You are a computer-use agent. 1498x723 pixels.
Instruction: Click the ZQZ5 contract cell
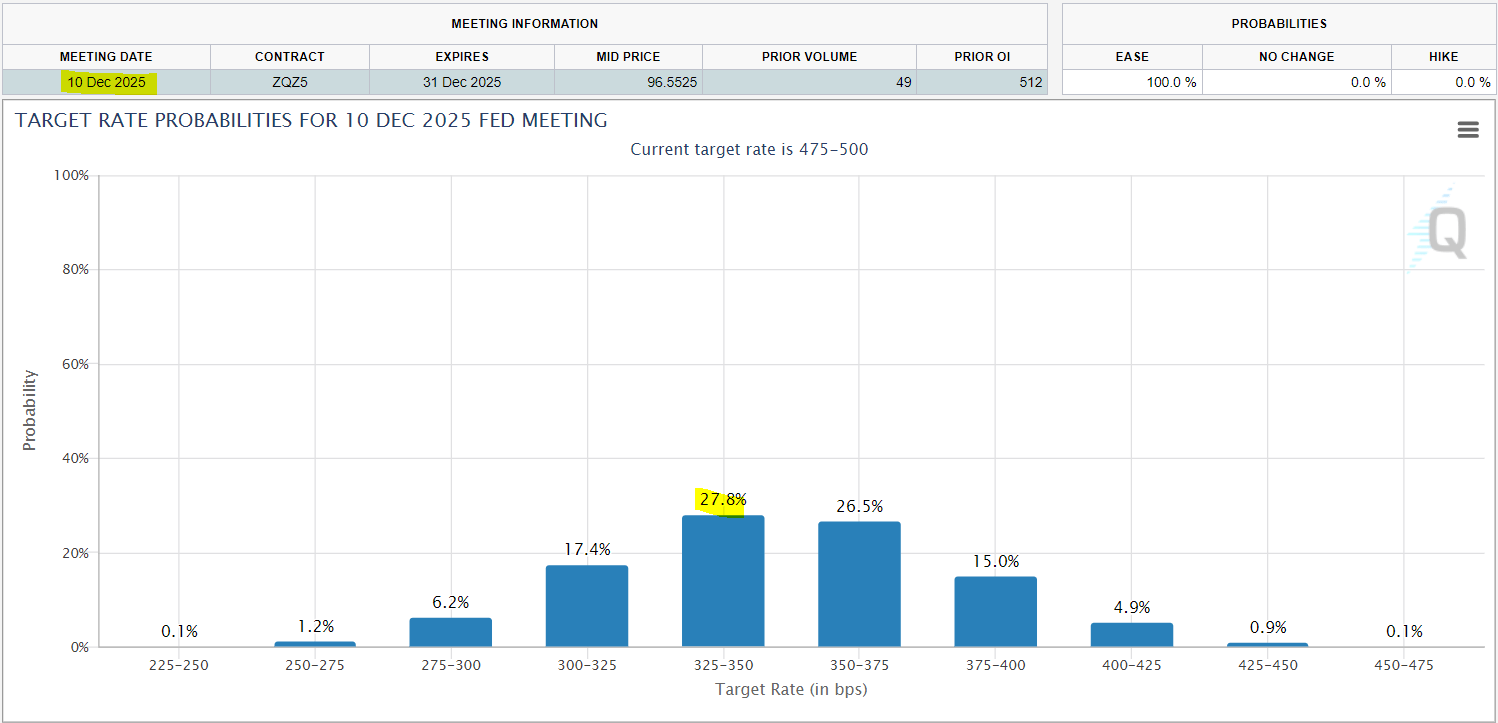[x=288, y=82]
